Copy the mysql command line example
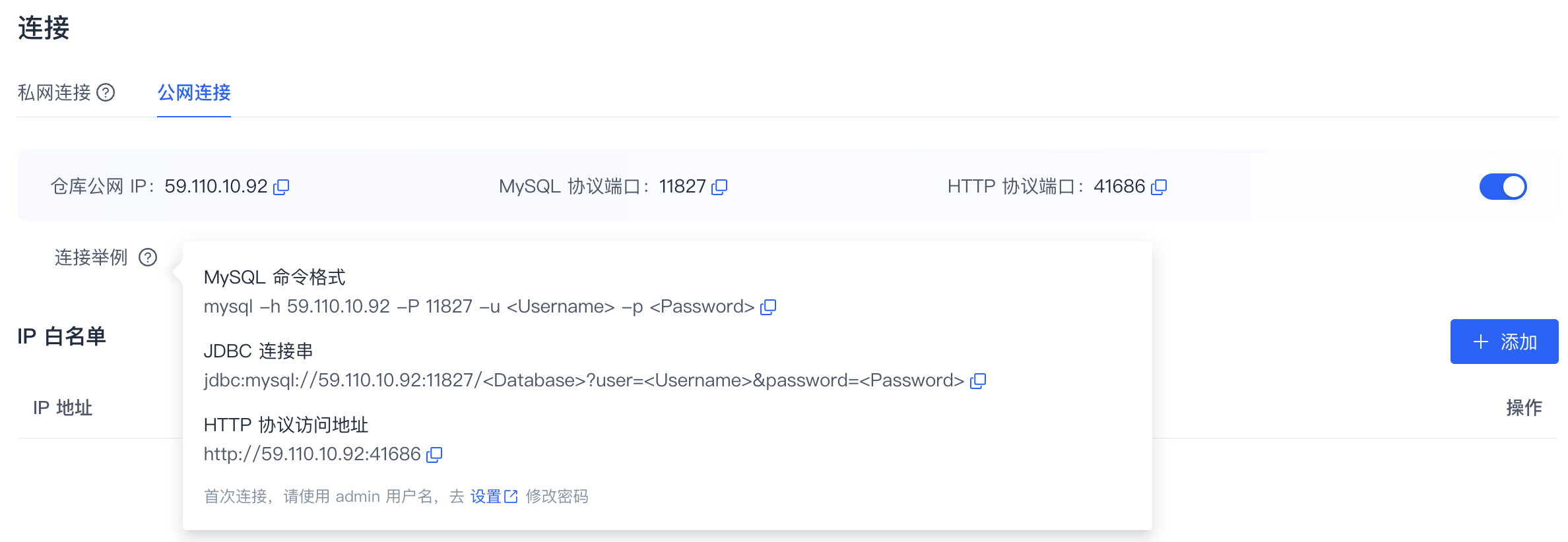1568x542 pixels. (x=769, y=307)
